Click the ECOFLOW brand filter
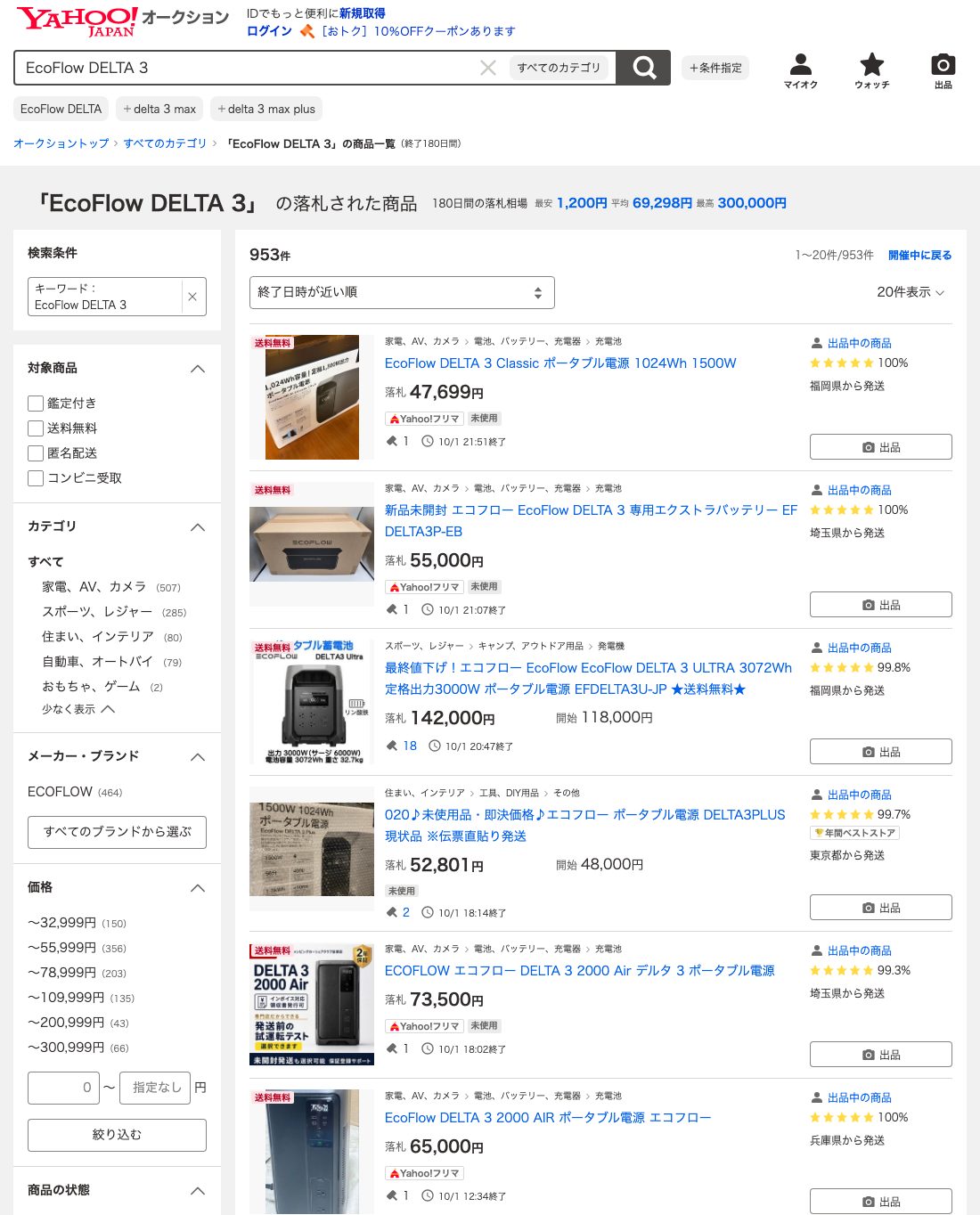The height and width of the screenshot is (1215, 980). tap(60, 792)
